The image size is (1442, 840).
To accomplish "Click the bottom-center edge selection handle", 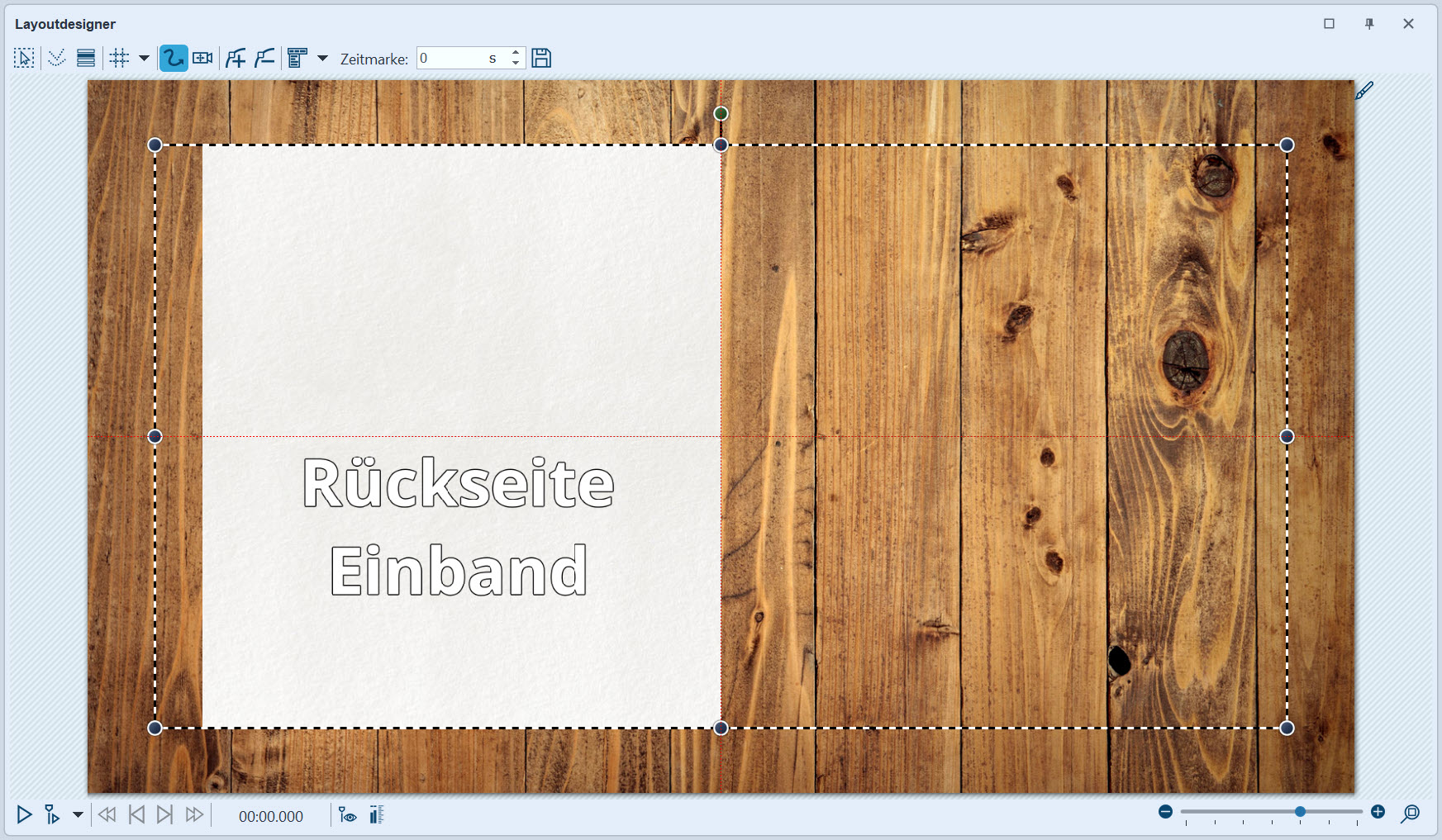I will [721, 728].
